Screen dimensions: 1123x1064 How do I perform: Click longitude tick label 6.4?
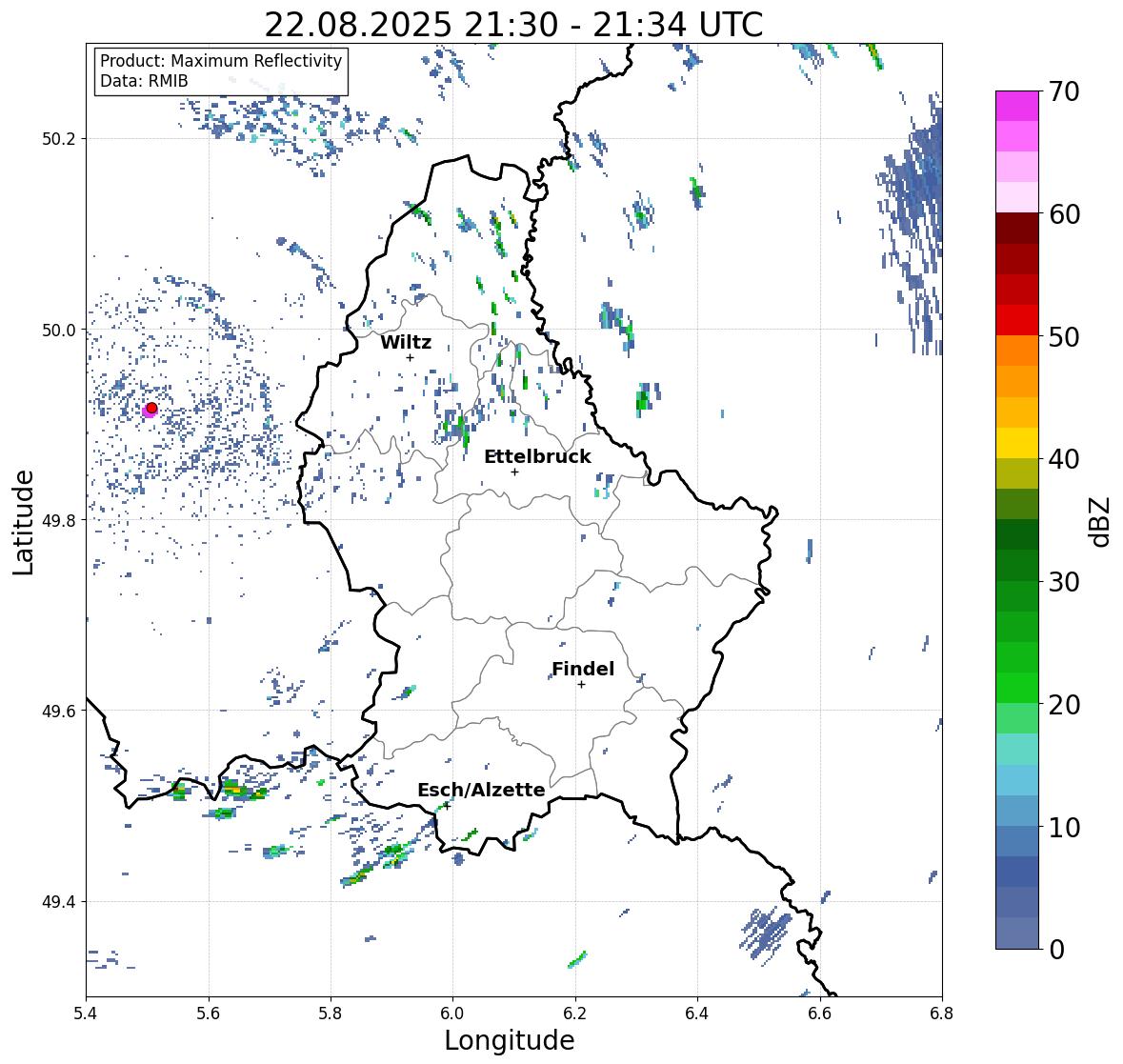point(697,1013)
